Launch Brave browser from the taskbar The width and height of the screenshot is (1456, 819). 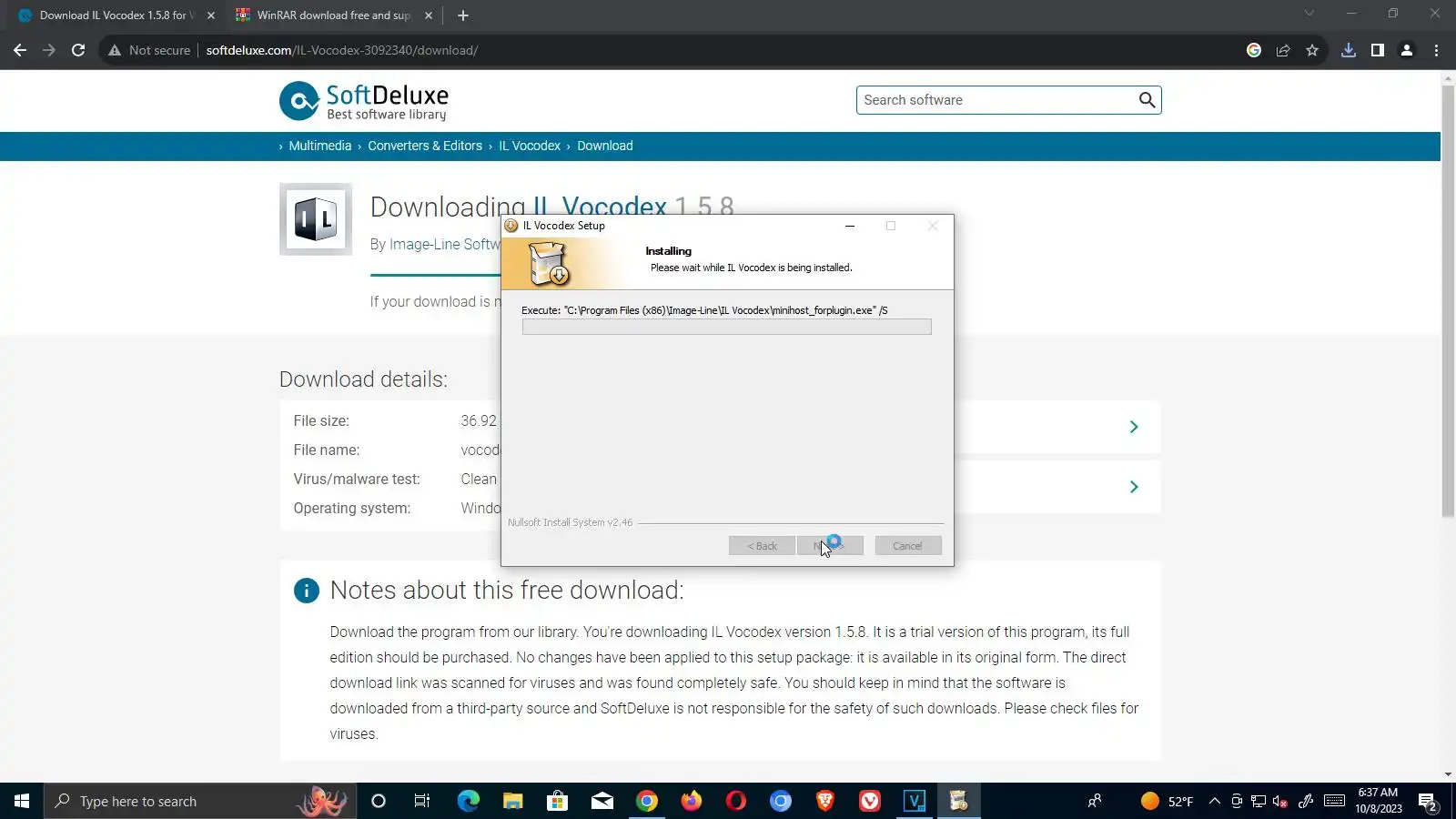point(825,801)
